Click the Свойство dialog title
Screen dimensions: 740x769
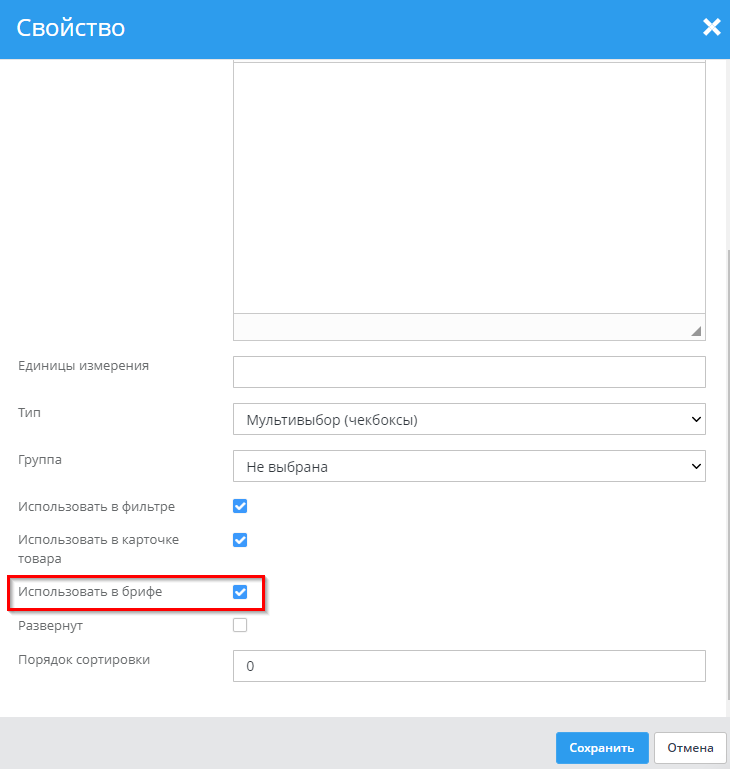(x=71, y=27)
